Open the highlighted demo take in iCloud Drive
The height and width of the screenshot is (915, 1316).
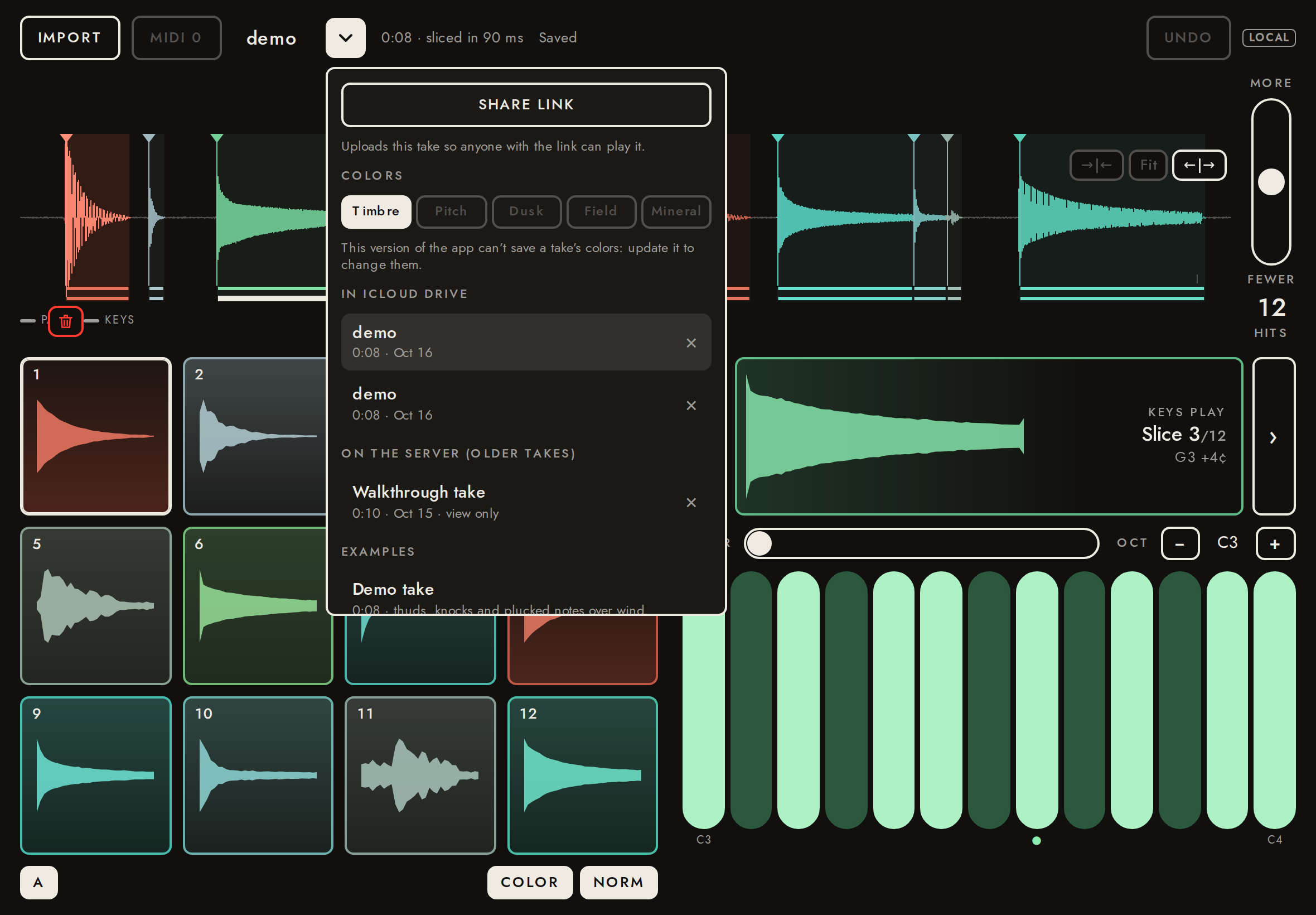[526, 342]
